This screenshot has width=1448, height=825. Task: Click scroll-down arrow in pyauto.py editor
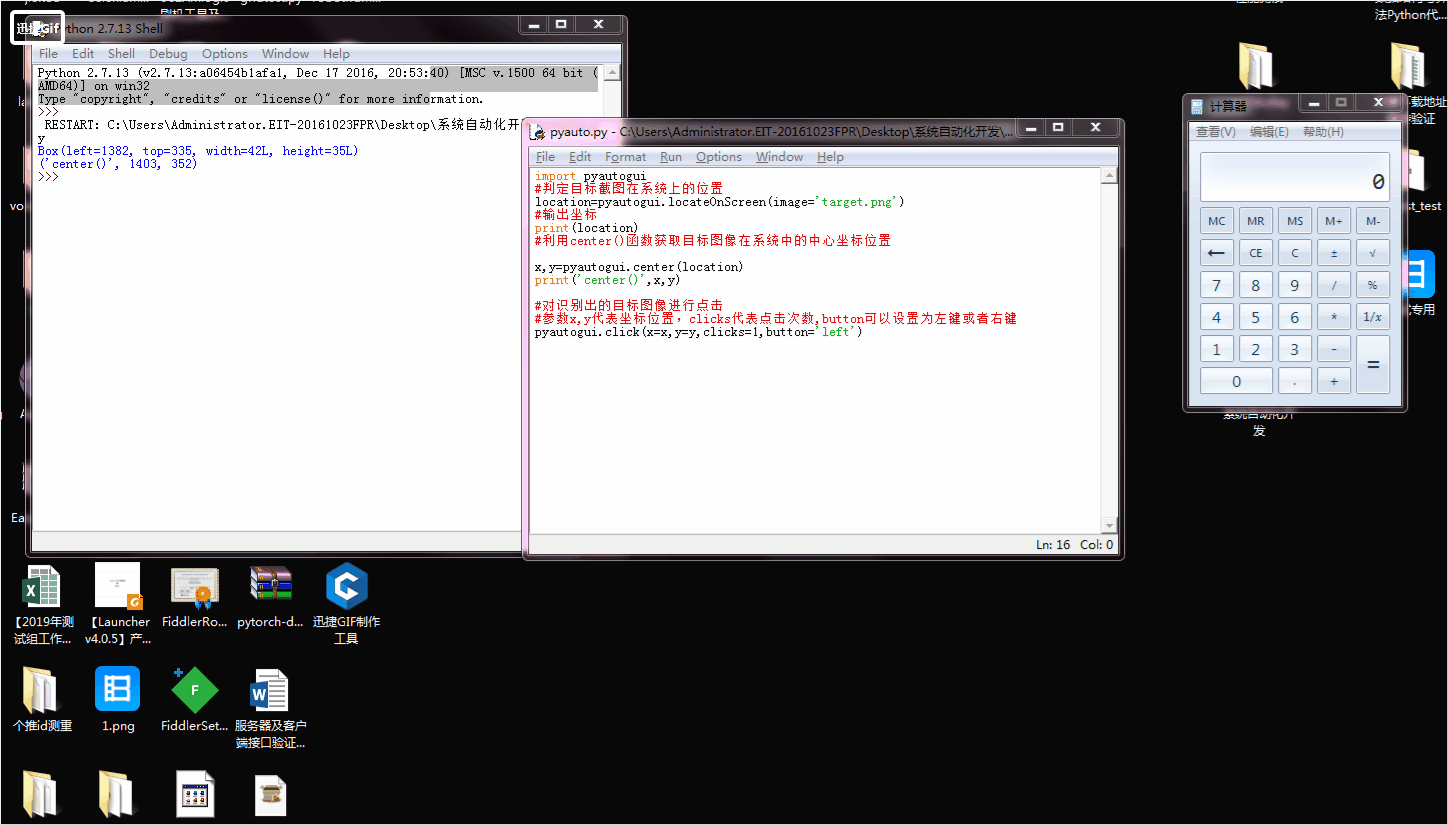[1109, 526]
